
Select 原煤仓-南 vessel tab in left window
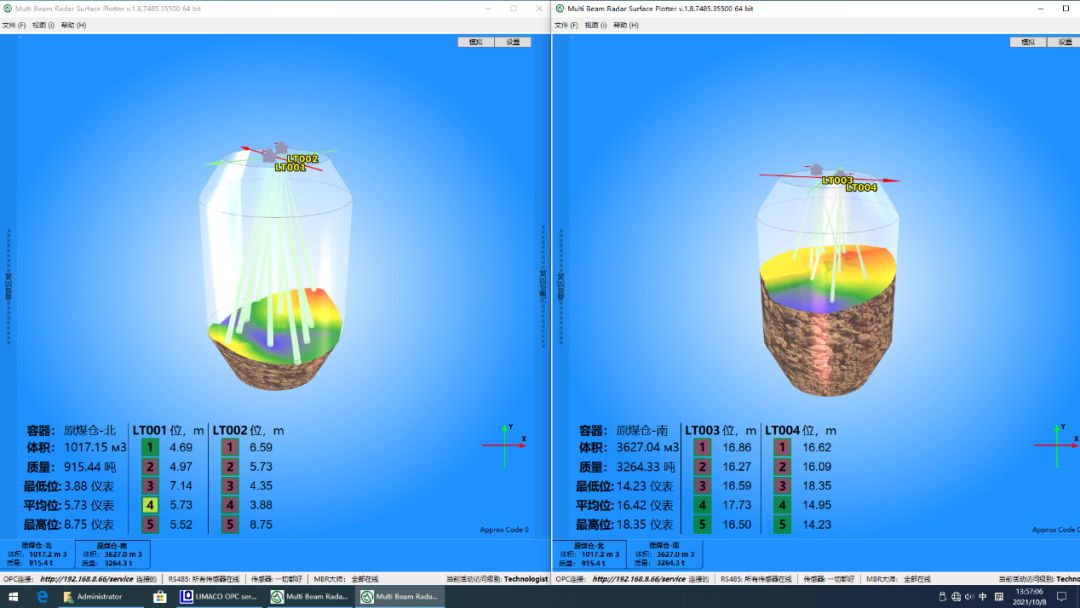(x=112, y=554)
